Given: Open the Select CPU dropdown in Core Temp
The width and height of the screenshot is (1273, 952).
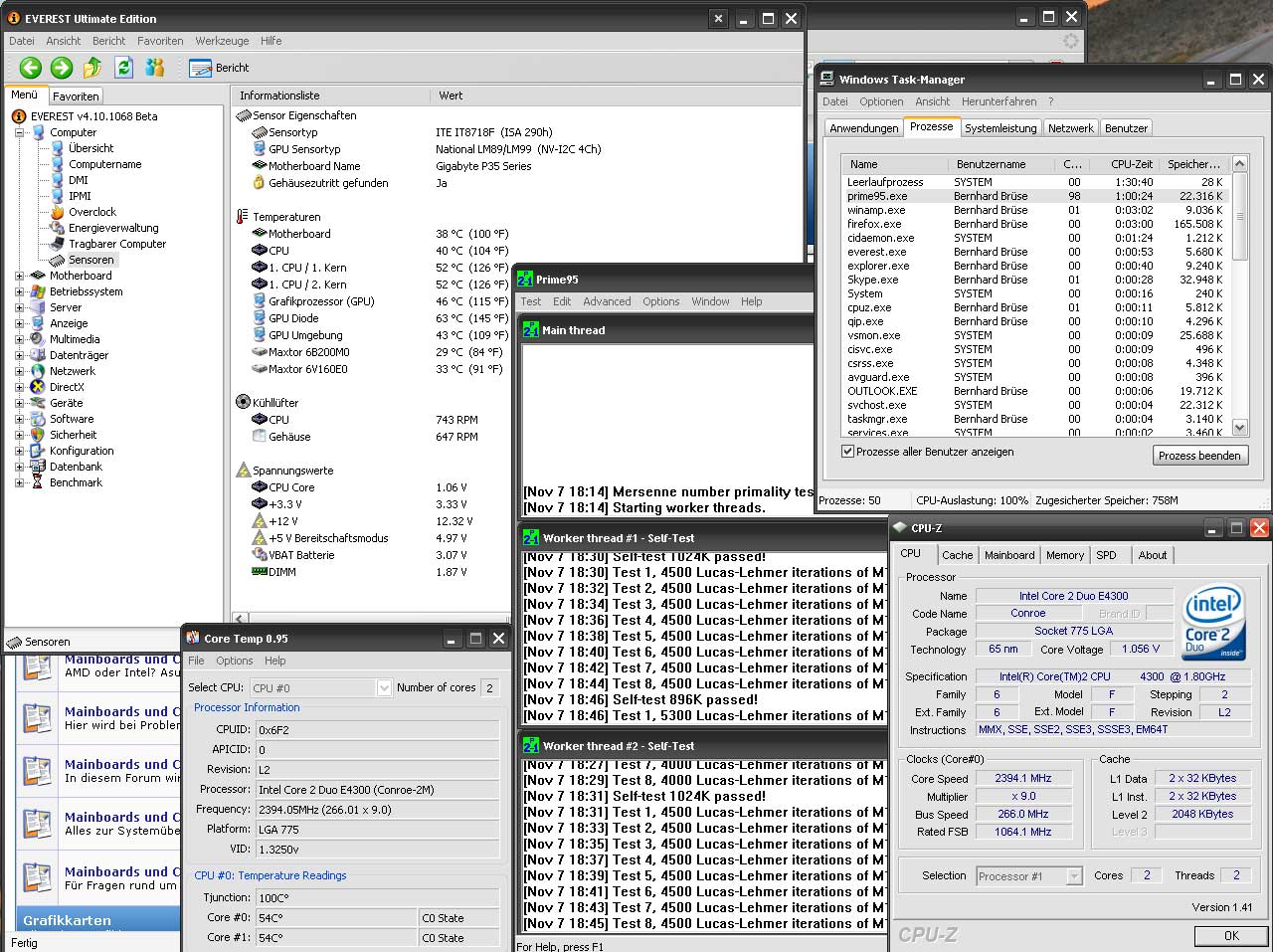Looking at the screenshot, I should click(384, 687).
